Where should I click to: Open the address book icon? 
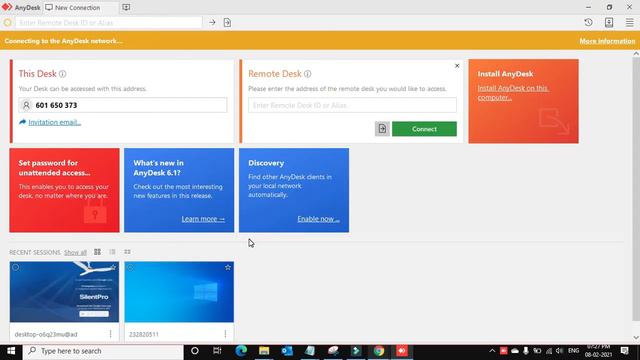(609, 22)
